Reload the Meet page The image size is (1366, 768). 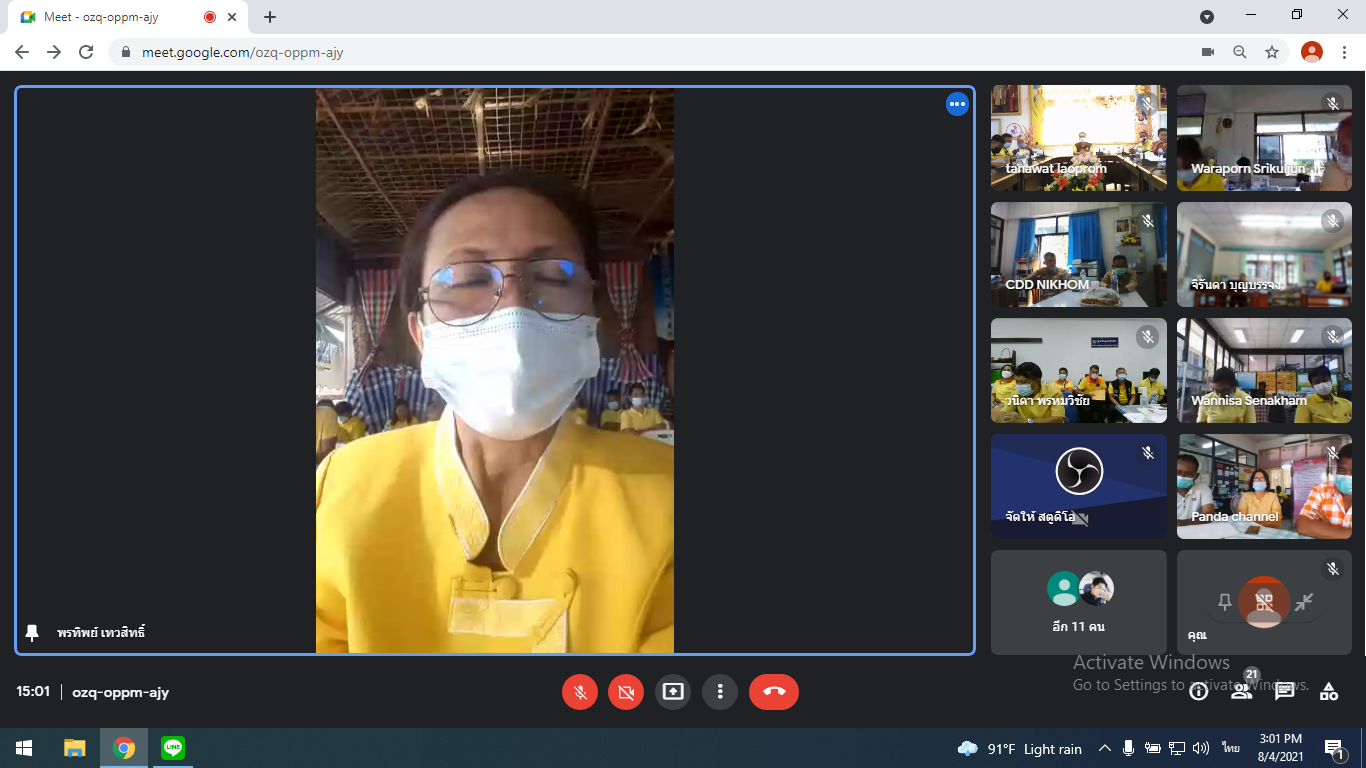point(86,52)
